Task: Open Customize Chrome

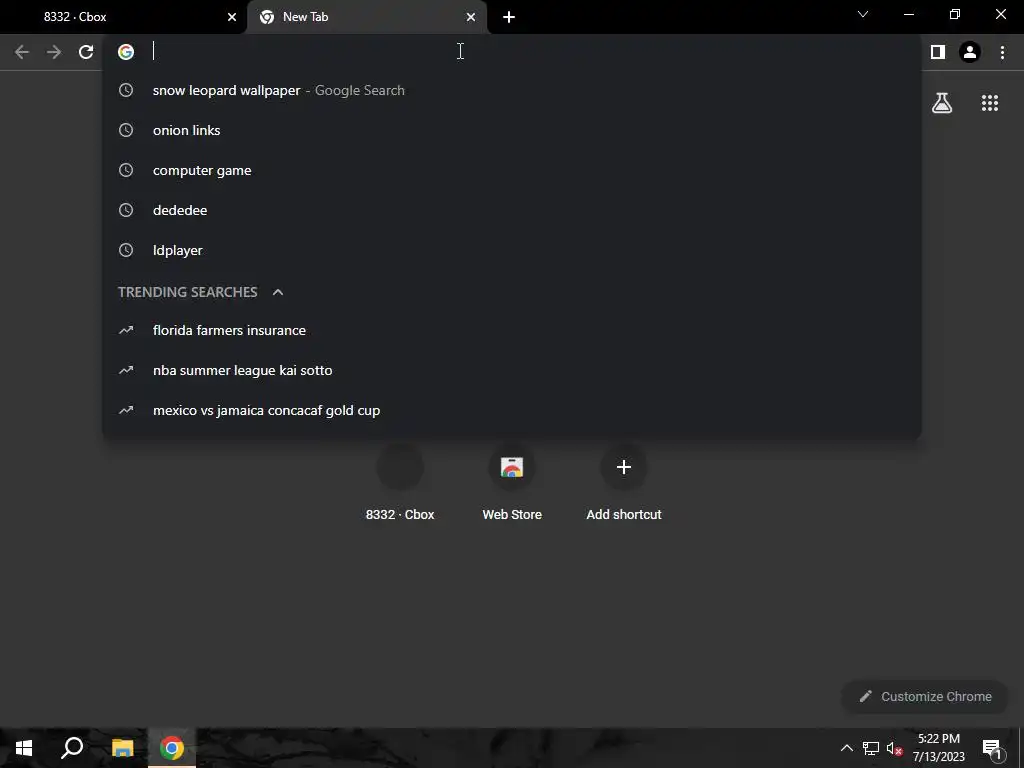Action: pos(925,696)
